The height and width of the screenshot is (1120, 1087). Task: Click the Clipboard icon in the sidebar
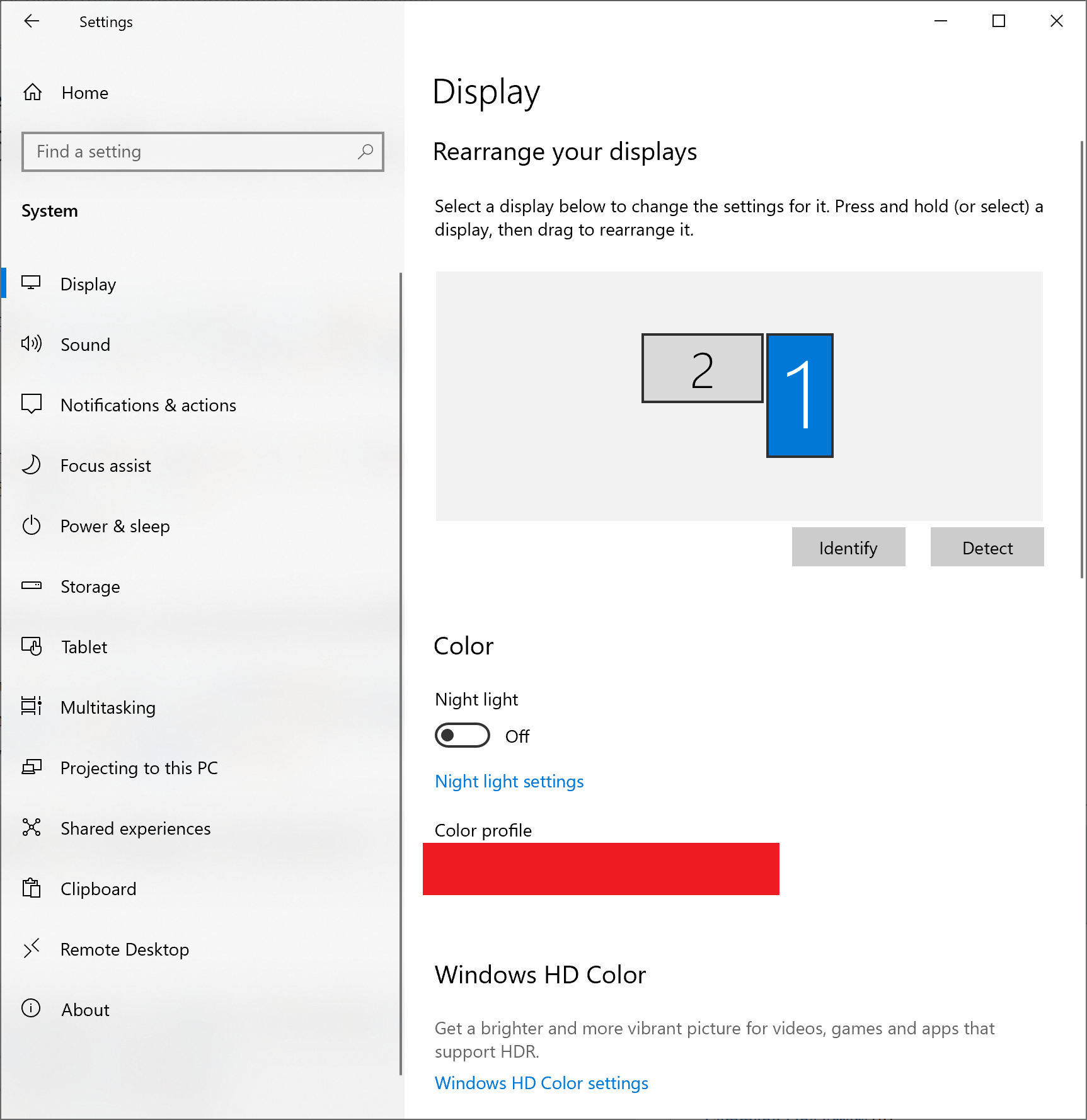click(x=32, y=888)
